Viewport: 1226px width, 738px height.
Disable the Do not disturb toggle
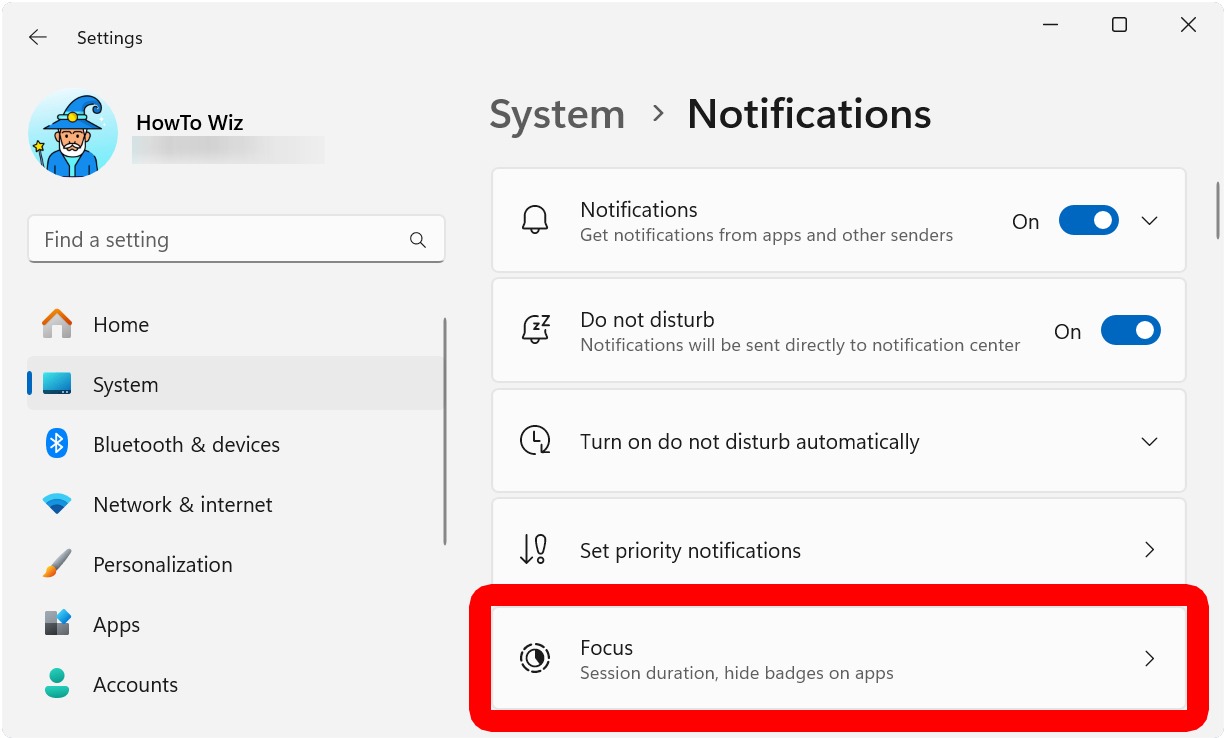1130,331
